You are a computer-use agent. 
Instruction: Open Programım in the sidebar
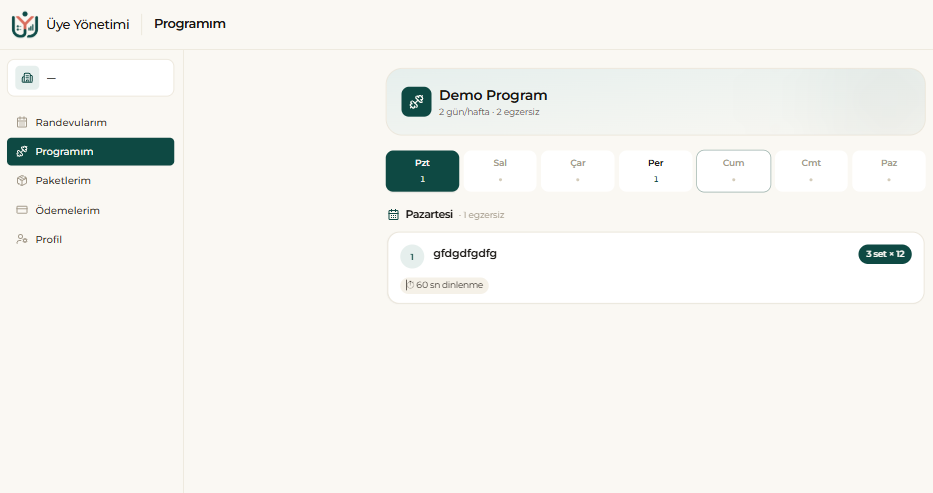click(90, 152)
